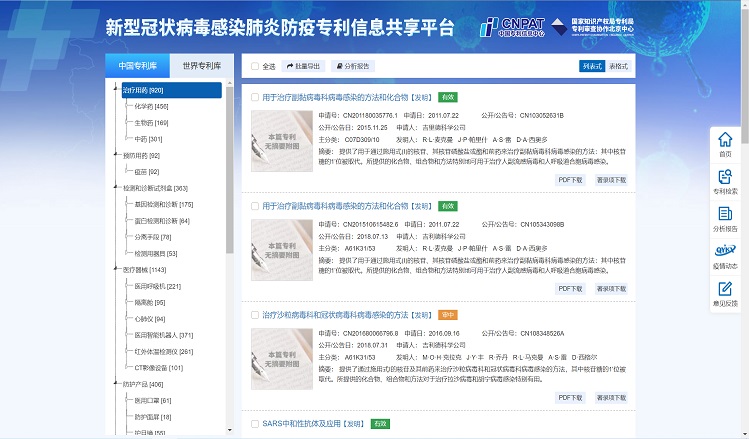
Task: Open 首页 home icon in right sidebar
Action: (x=725, y=144)
